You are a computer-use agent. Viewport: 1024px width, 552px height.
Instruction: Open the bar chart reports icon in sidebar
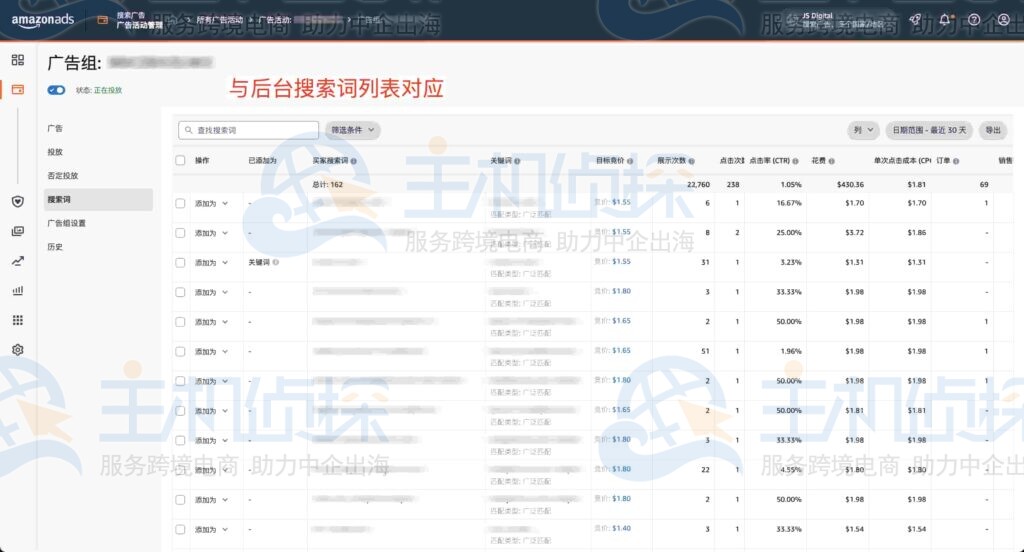coord(18,291)
